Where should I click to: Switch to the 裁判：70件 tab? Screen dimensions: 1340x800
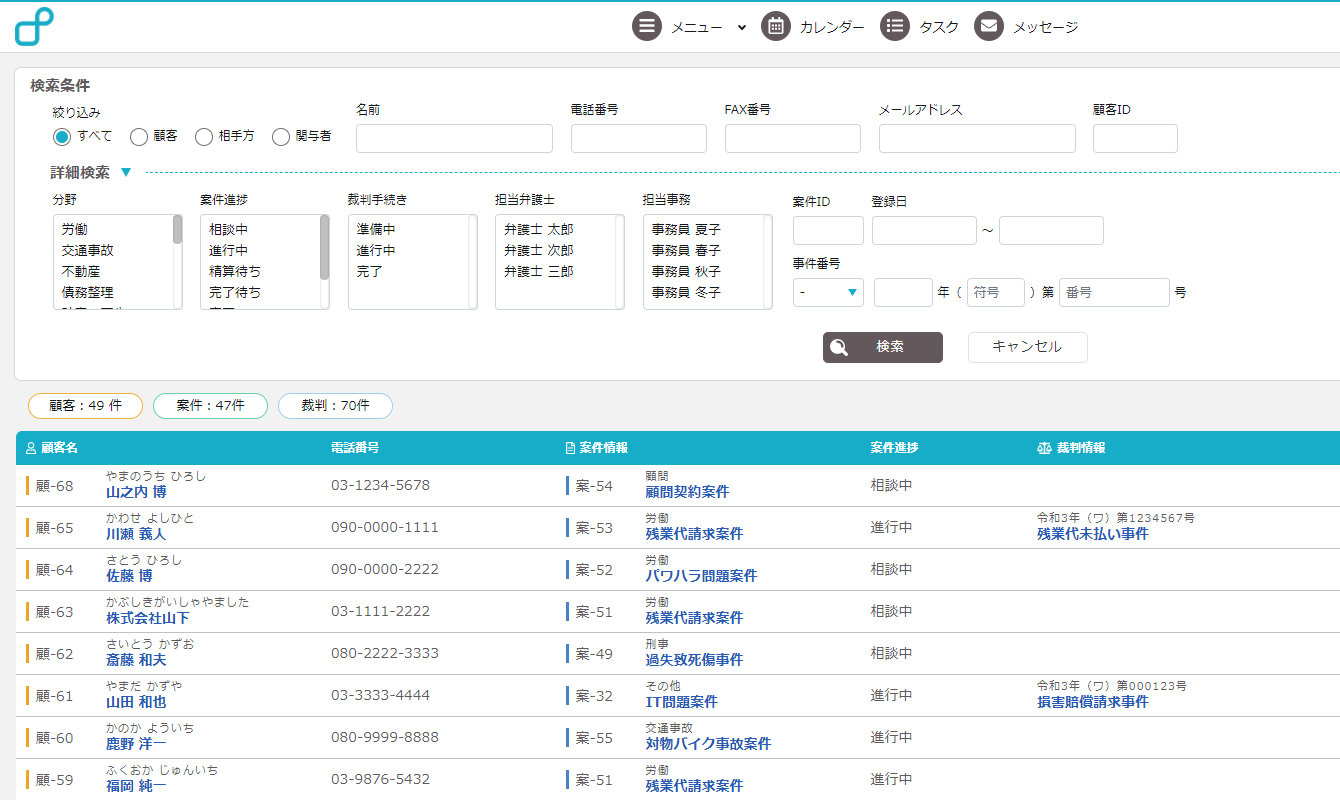(x=335, y=405)
